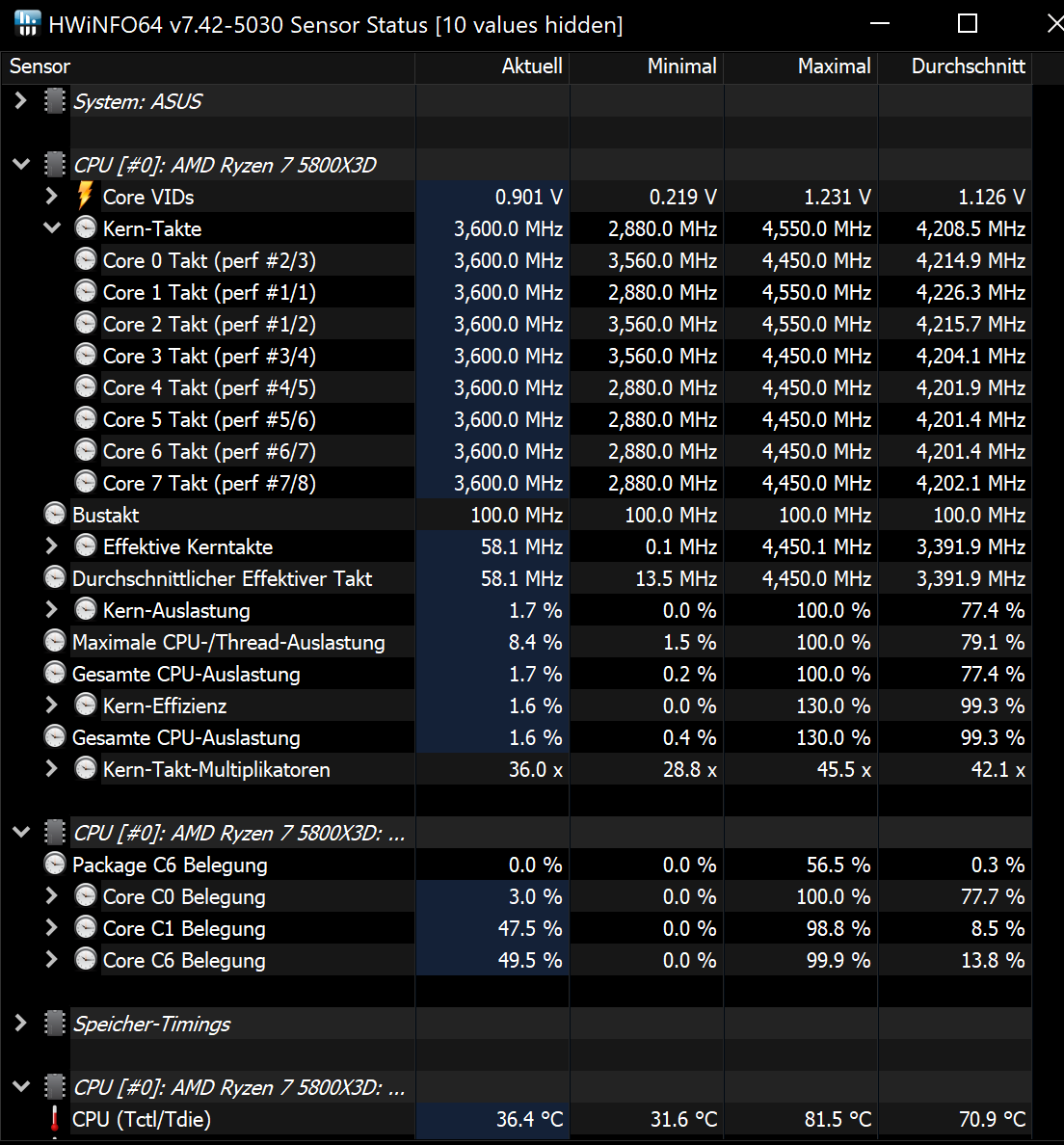Viewport: 1064px width, 1145px height.
Task: Collapse the CPU group containing CPU (Tctl/Tdie)
Action: 21,1086
